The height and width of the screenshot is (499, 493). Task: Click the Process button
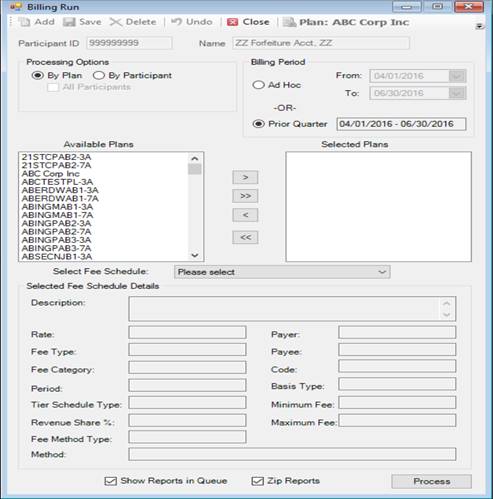(x=431, y=481)
